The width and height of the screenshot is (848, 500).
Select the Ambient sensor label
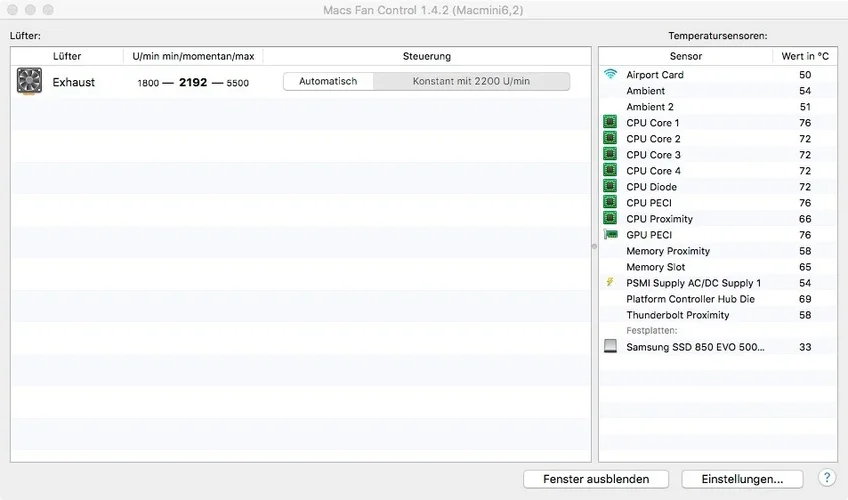point(646,91)
